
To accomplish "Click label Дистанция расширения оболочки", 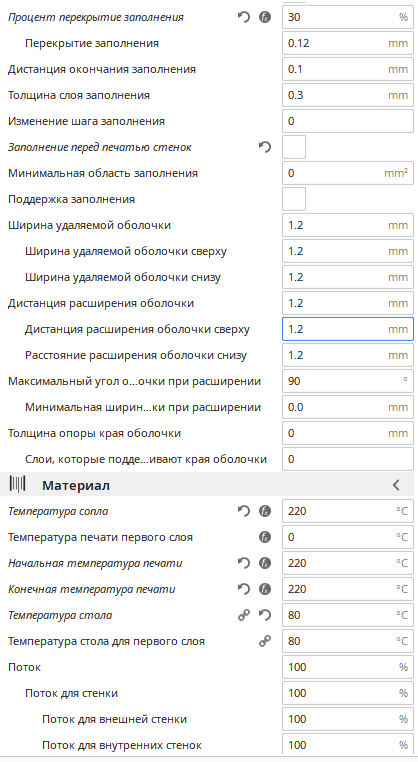I will tap(101, 303).
